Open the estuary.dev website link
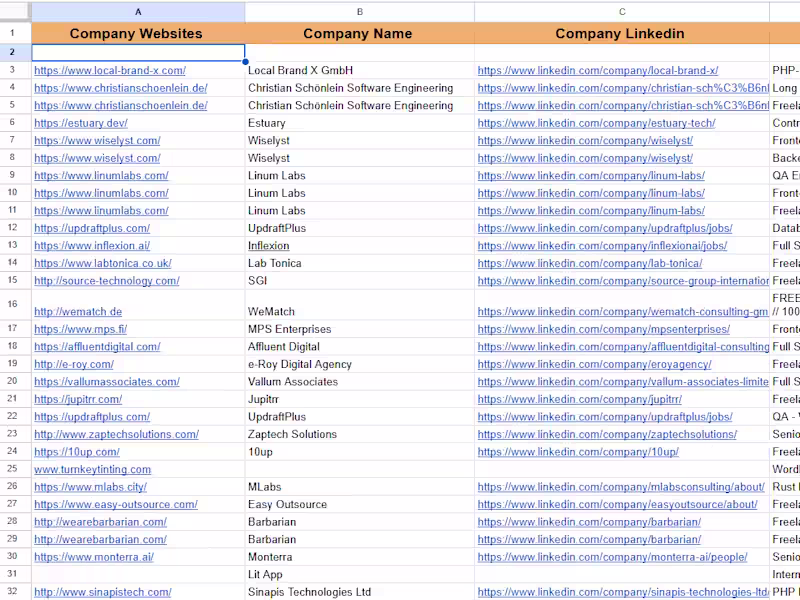Viewport: 800px width, 600px height. click(81, 123)
